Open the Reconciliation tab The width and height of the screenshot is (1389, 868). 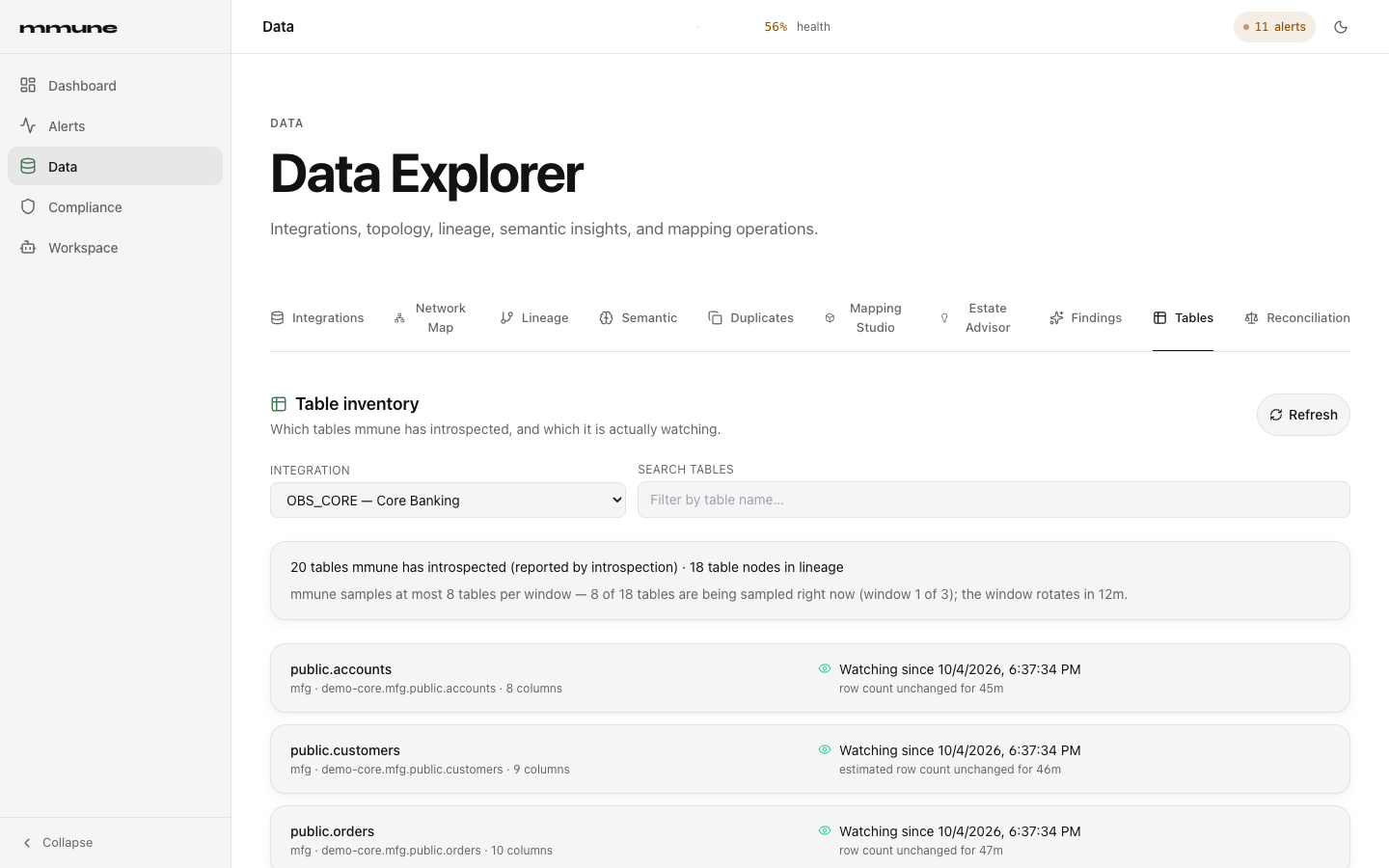click(x=1297, y=318)
